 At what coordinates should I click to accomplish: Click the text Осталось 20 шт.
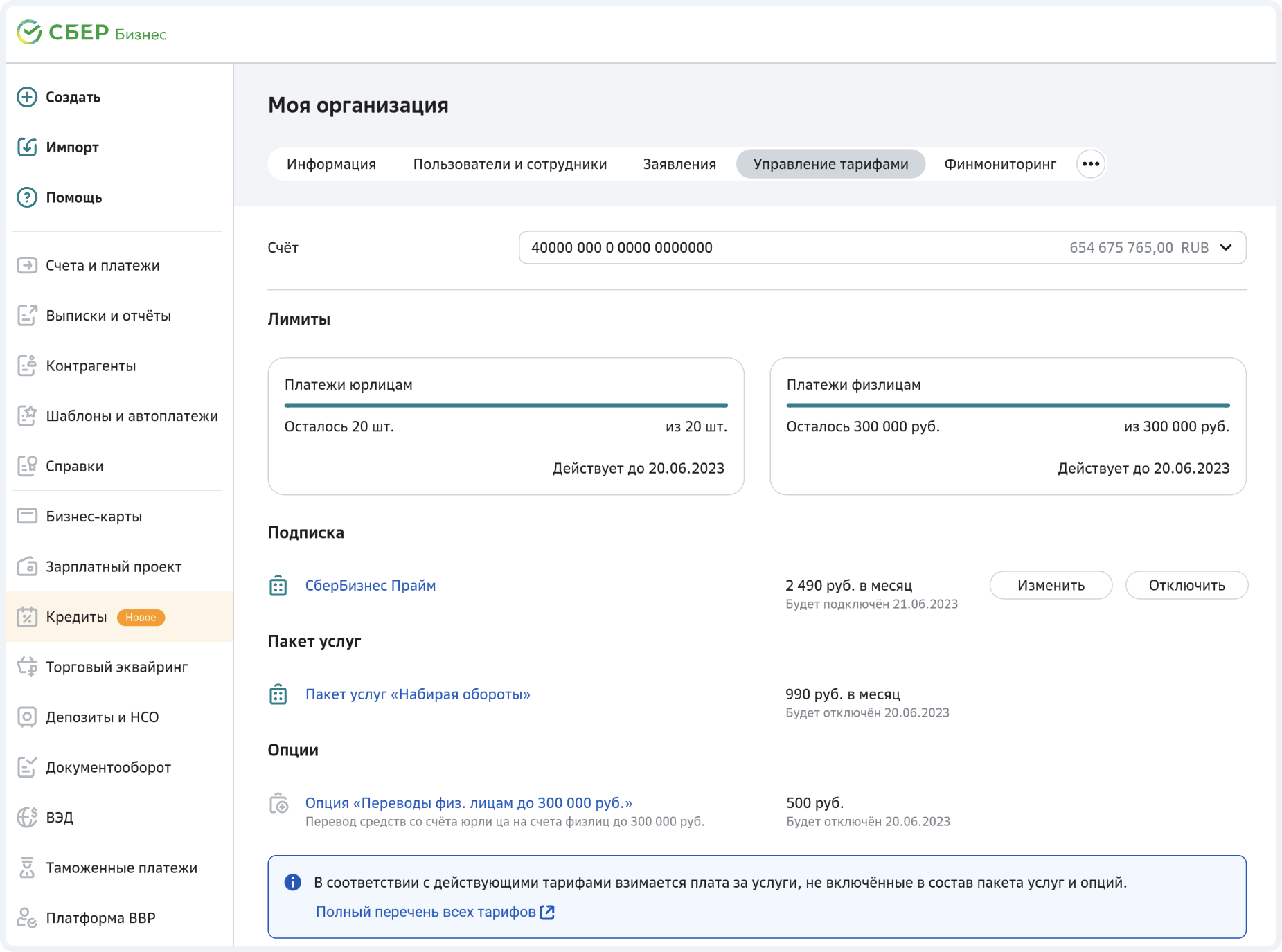[x=339, y=426]
